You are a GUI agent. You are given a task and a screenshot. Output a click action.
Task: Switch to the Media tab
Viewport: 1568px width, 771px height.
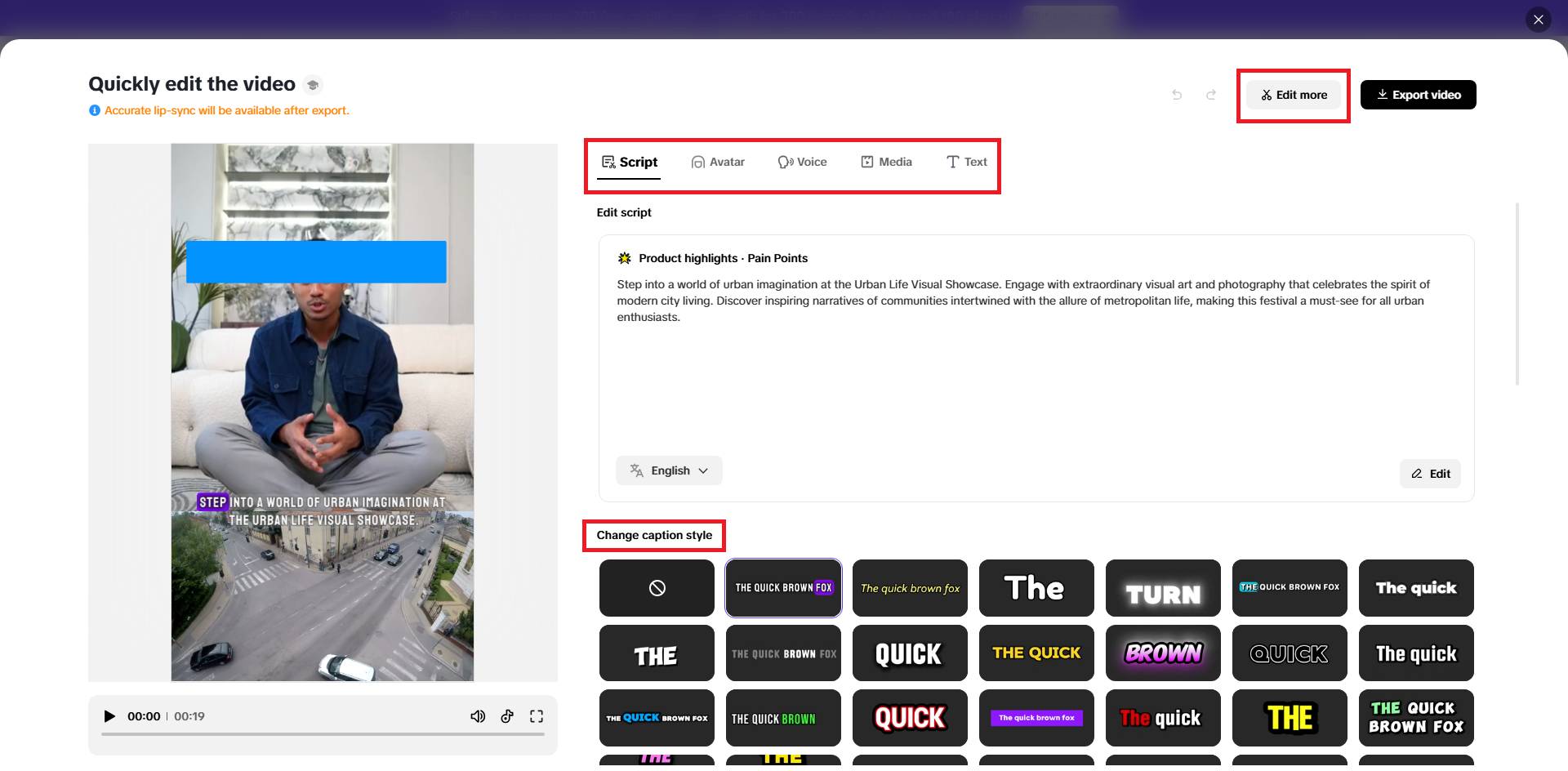(x=887, y=162)
